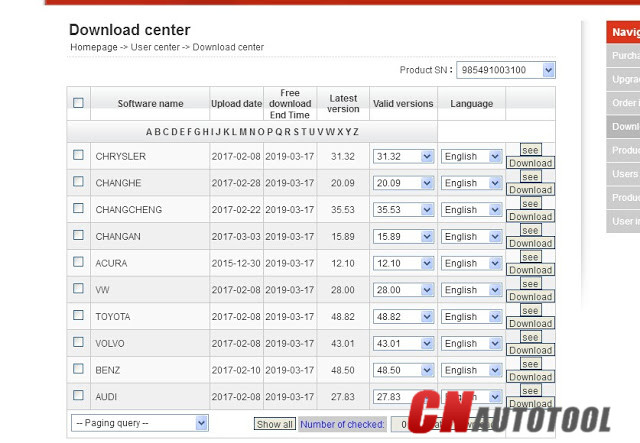Viewport: 640px width, 443px height.
Task: Download the VOLVO software
Action: click(x=531, y=350)
